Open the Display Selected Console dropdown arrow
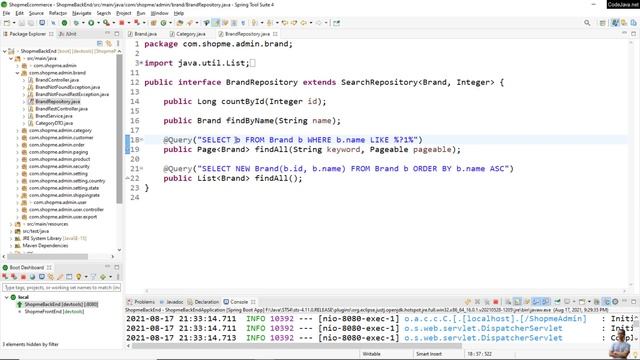This screenshot has height=360, width=640. point(573,302)
